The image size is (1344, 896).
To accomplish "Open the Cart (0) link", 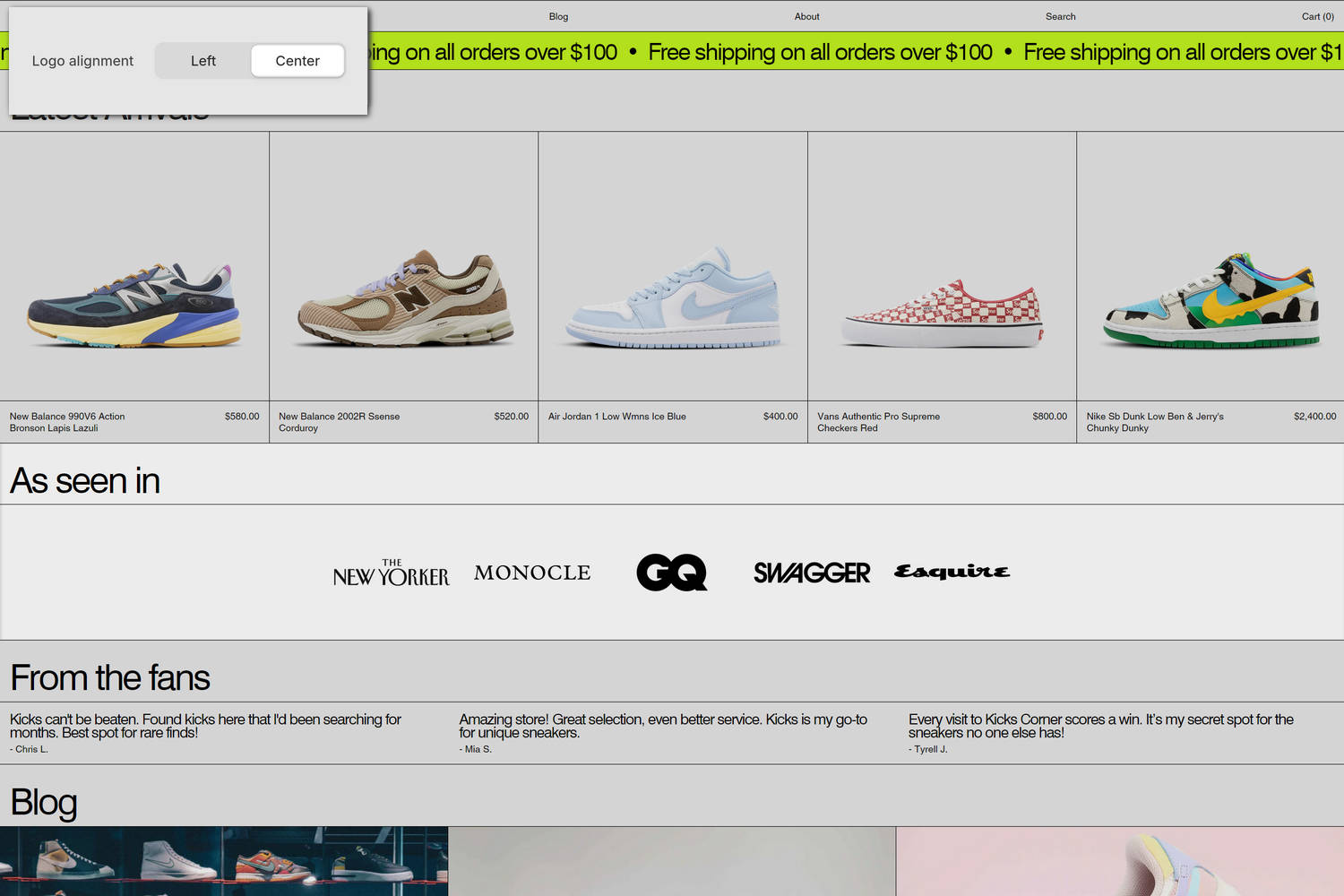I will 1317,16.
